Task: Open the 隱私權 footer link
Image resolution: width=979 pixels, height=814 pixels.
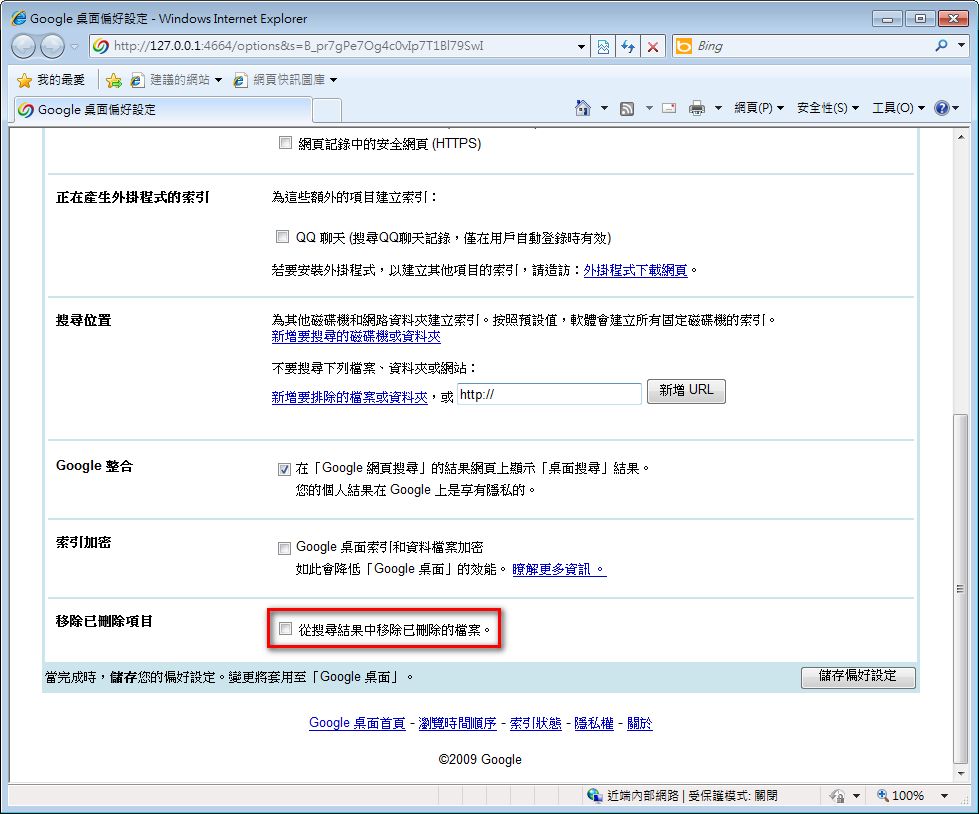Action: (594, 723)
